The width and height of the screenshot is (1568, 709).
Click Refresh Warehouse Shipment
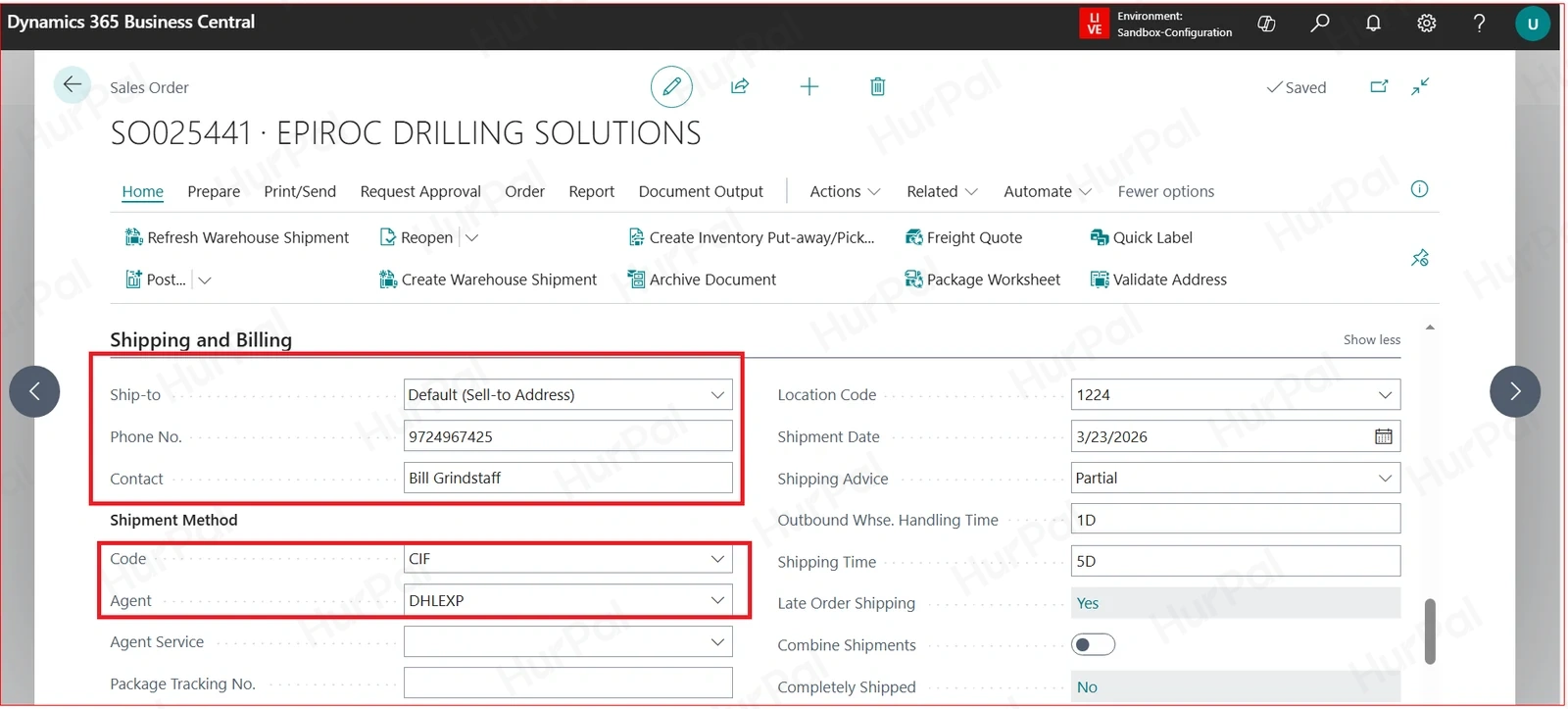click(236, 237)
